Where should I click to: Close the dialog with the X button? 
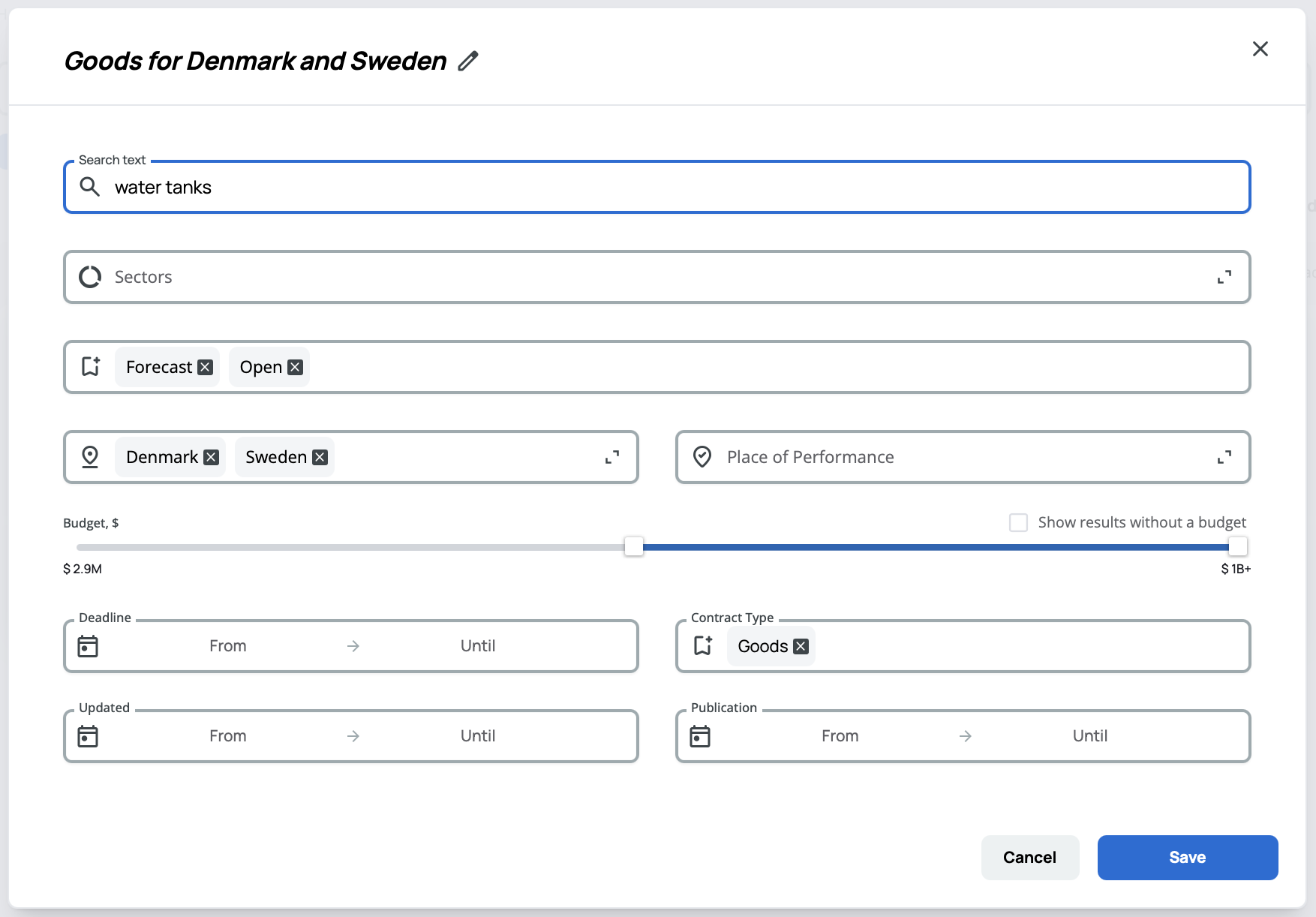(1260, 49)
